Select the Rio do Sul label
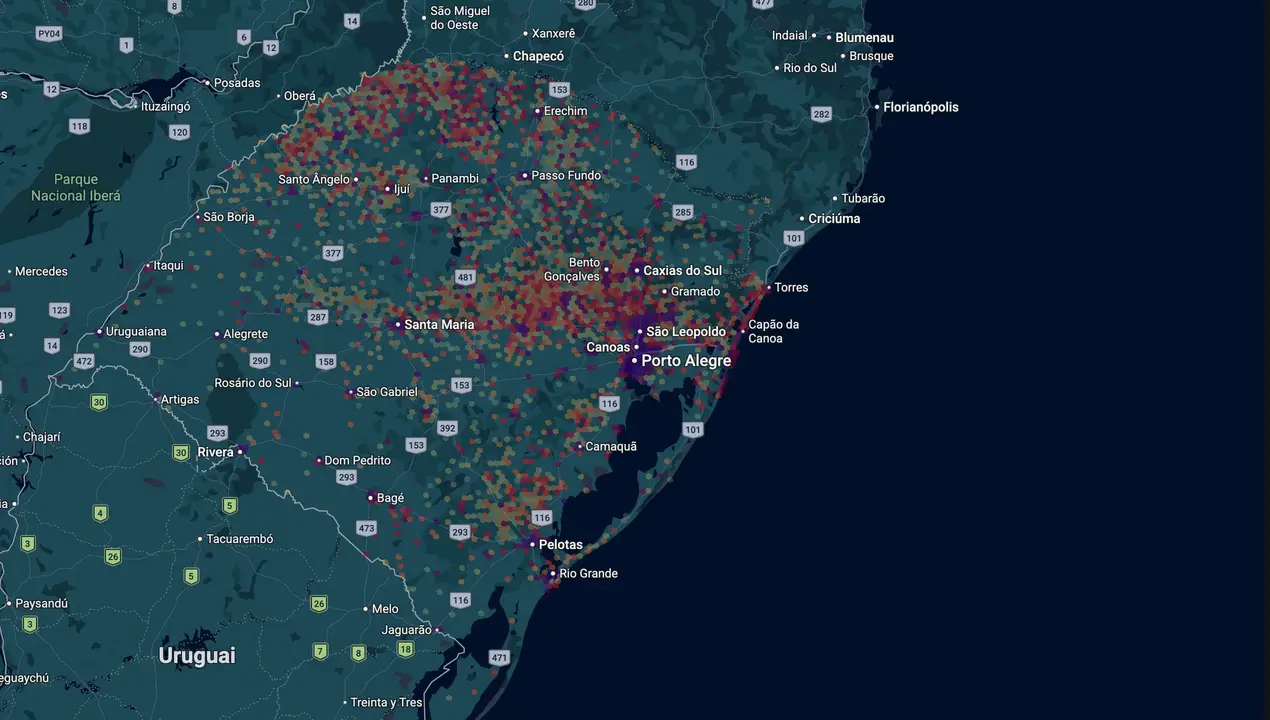The height and width of the screenshot is (720, 1270). 810,68
